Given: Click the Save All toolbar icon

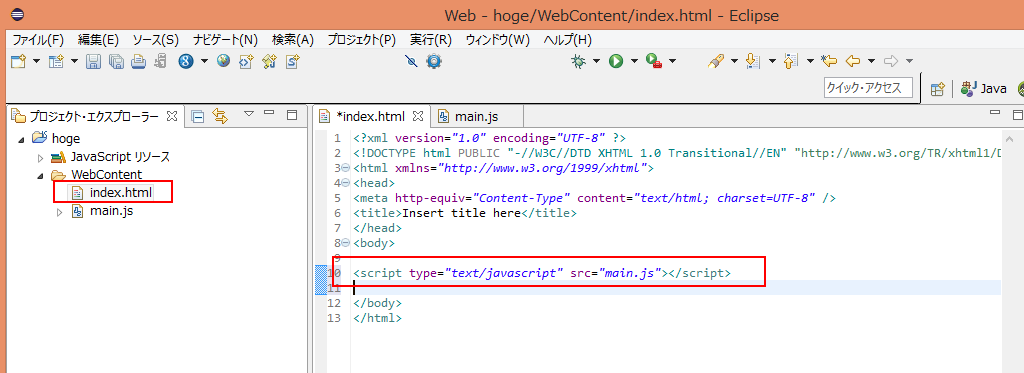Looking at the screenshot, I should [116, 61].
